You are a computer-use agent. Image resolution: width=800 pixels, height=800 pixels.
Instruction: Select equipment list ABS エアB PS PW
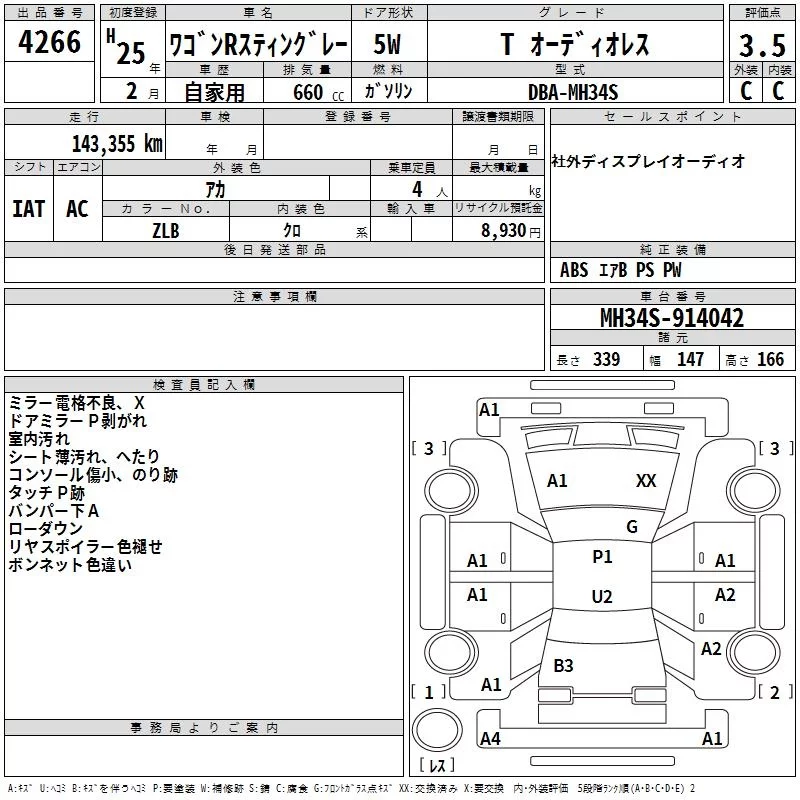coord(620,270)
